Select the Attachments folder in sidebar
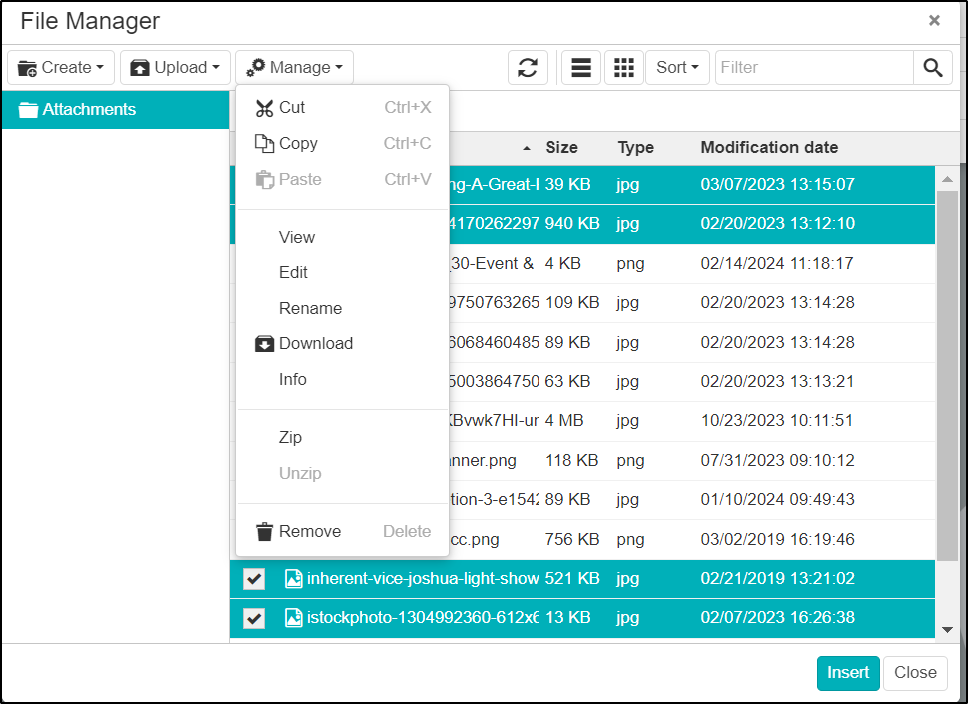The image size is (968, 704). click(115, 110)
